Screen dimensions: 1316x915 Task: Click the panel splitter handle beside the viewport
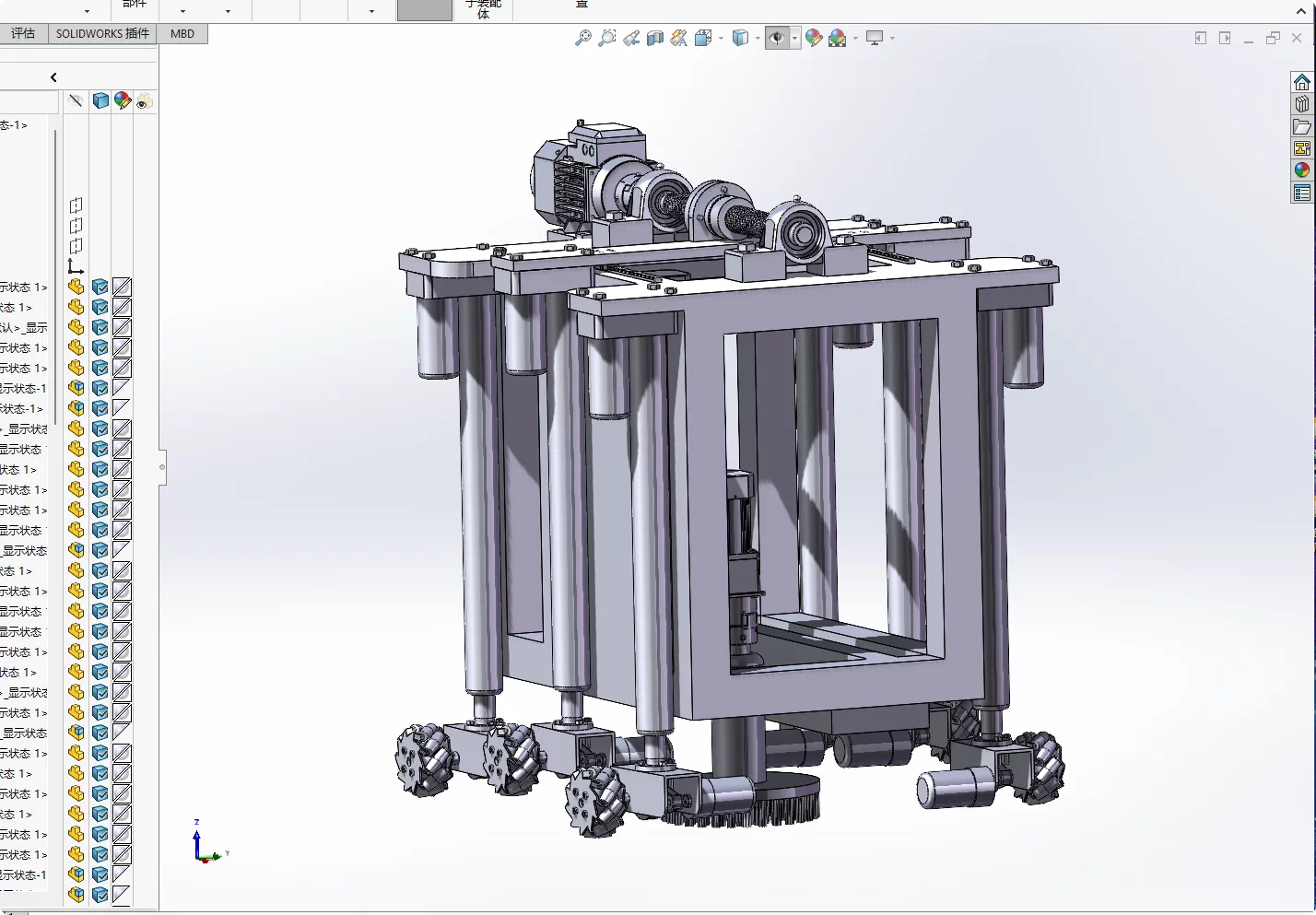click(162, 467)
